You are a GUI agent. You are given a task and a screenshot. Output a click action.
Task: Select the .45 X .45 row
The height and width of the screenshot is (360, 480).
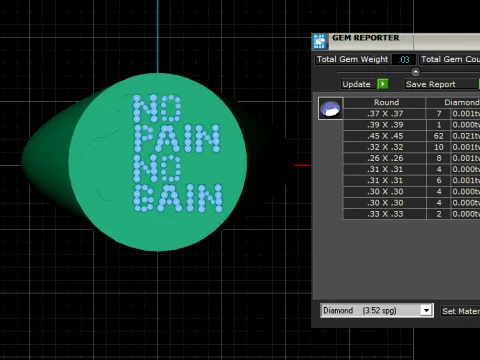click(412, 136)
